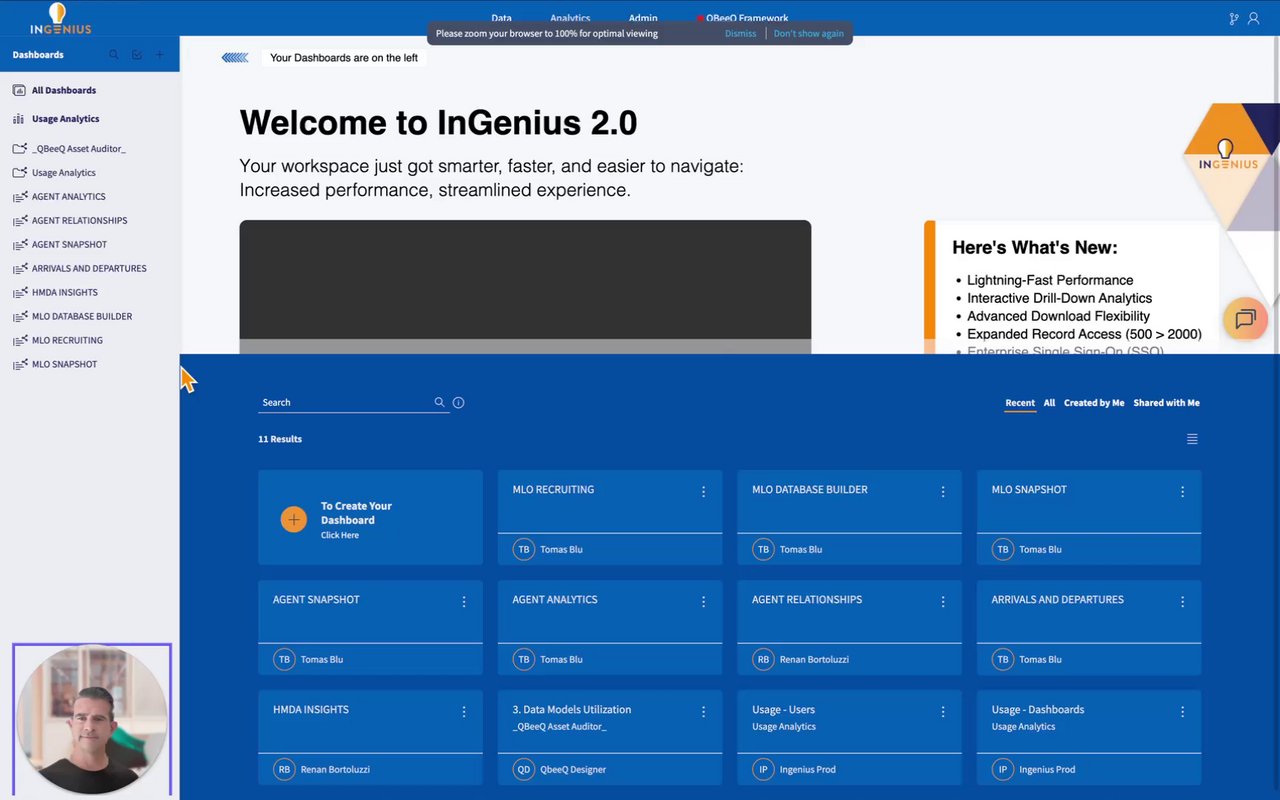Open the orange chat bubble widget
This screenshot has height=800, width=1280.
[1245, 319]
